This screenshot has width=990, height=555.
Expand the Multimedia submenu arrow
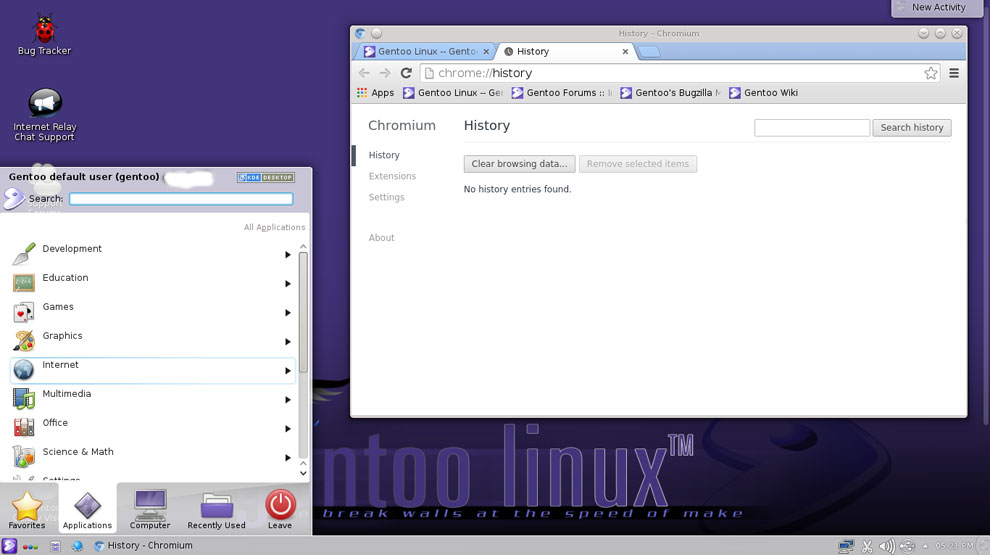pos(288,400)
